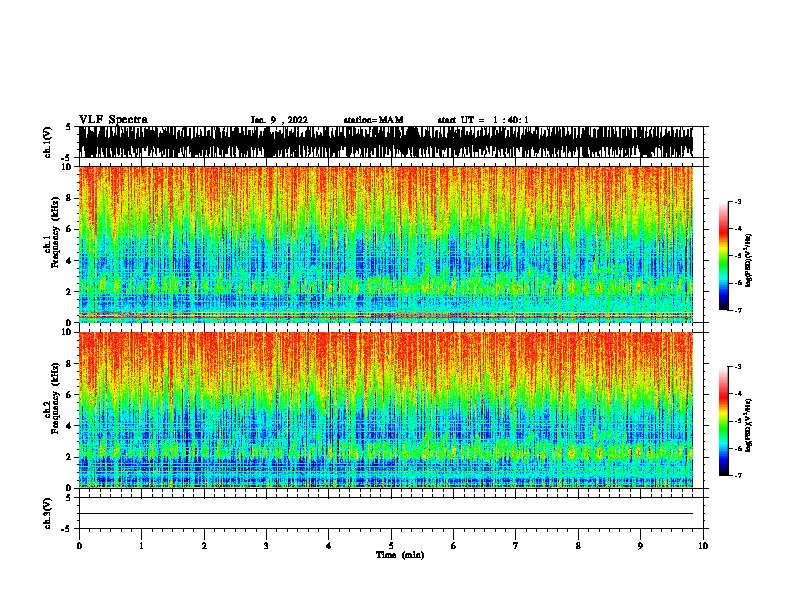Click the "VLF Spectra" plot title

(113, 120)
